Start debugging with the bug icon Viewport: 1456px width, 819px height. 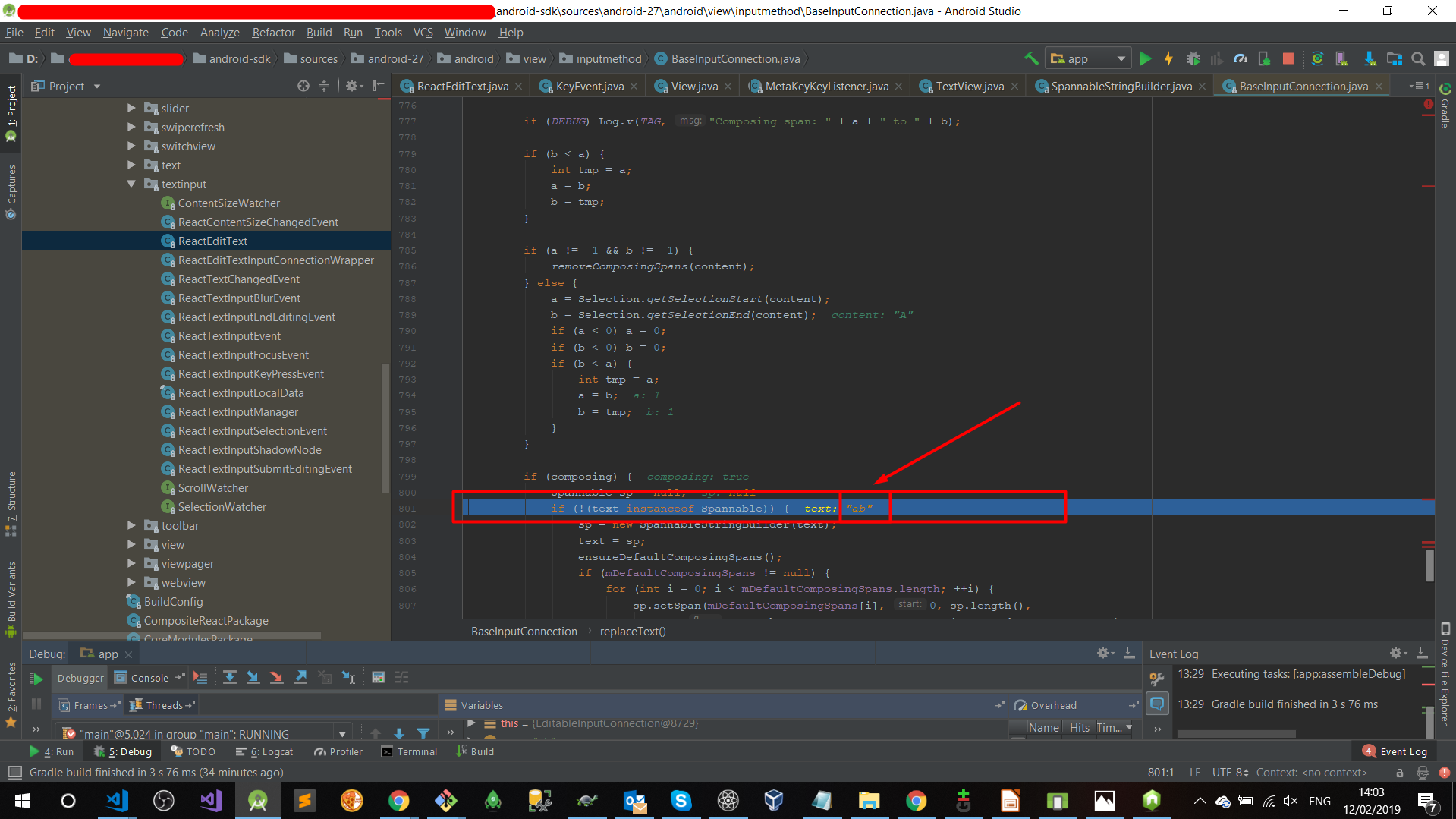1193,58
